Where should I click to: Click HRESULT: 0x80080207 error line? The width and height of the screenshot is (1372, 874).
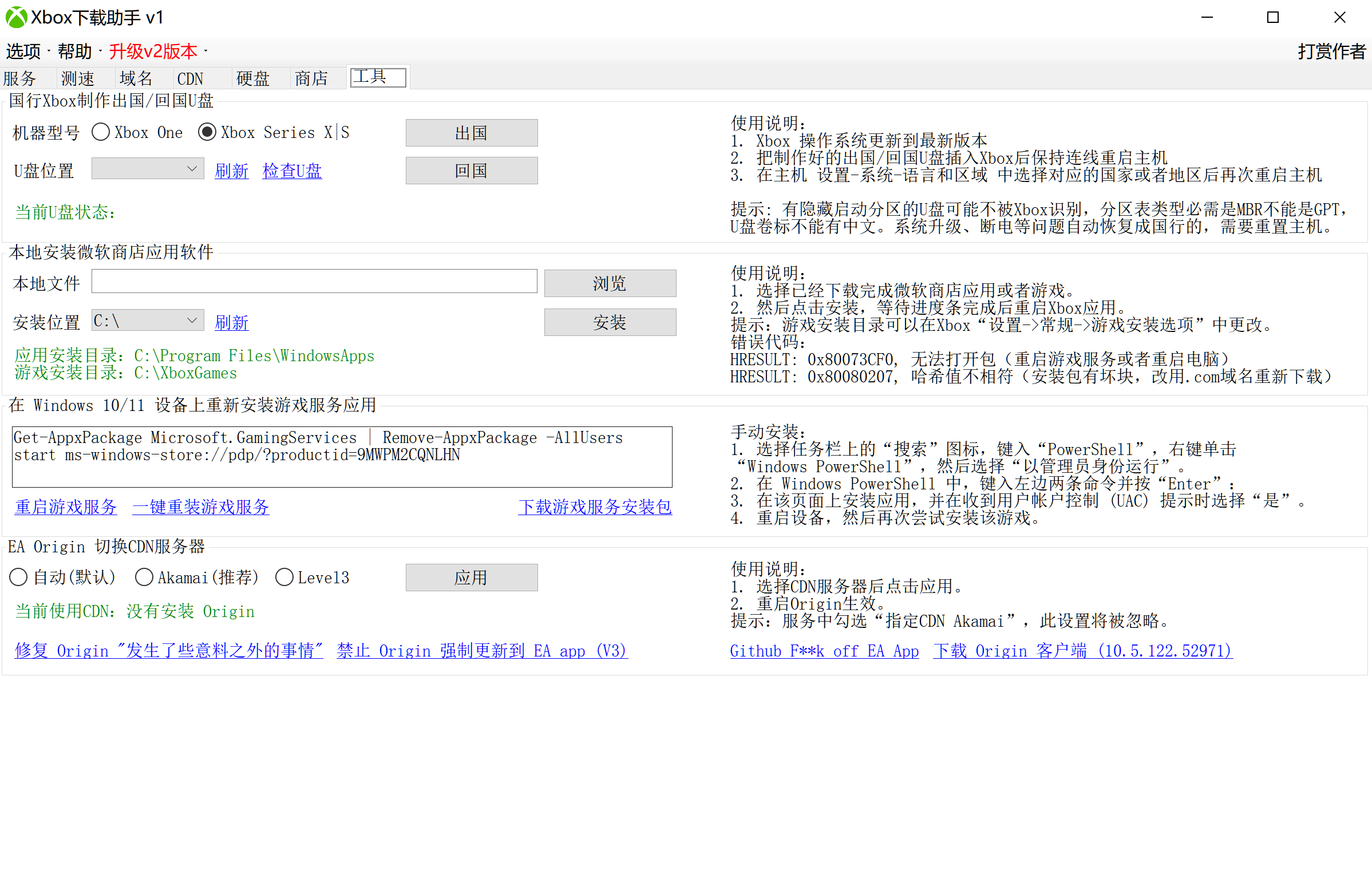(1033, 377)
